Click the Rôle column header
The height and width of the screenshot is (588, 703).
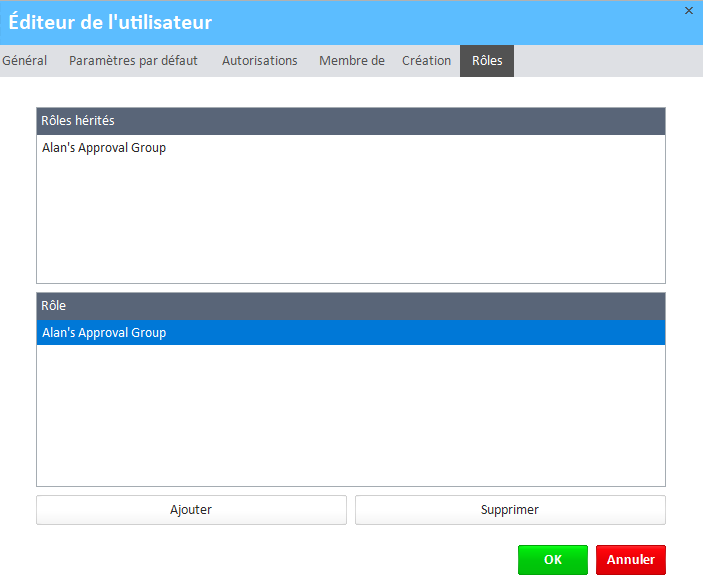[x=350, y=305]
